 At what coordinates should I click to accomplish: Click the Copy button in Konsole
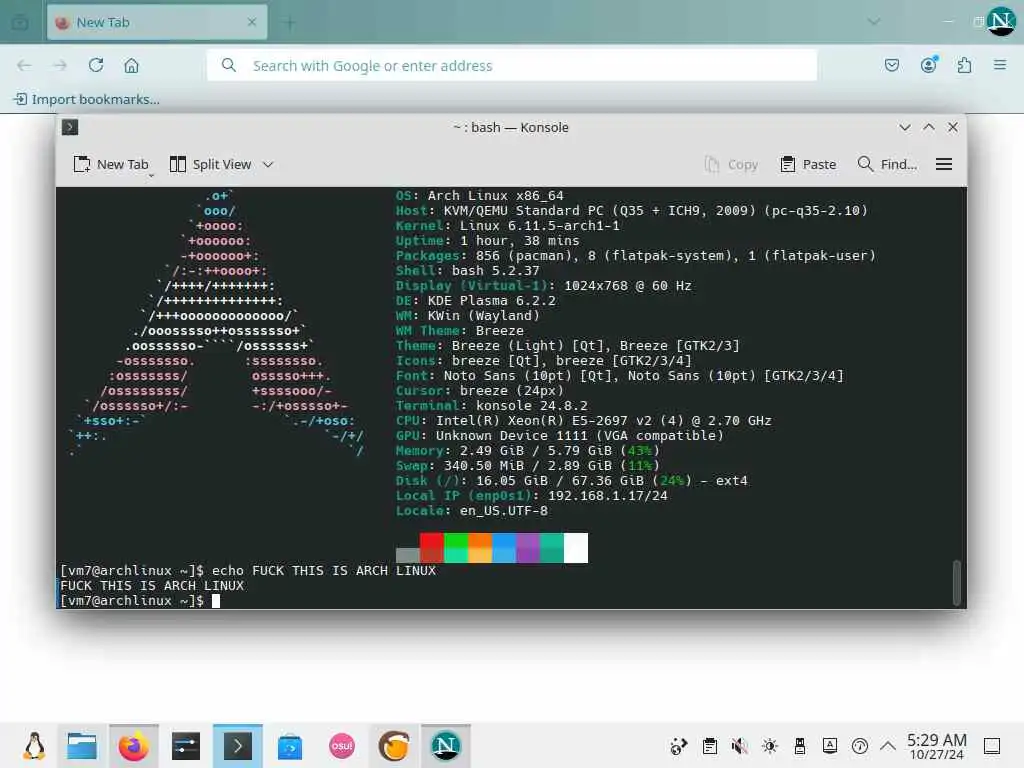[732, 165]
